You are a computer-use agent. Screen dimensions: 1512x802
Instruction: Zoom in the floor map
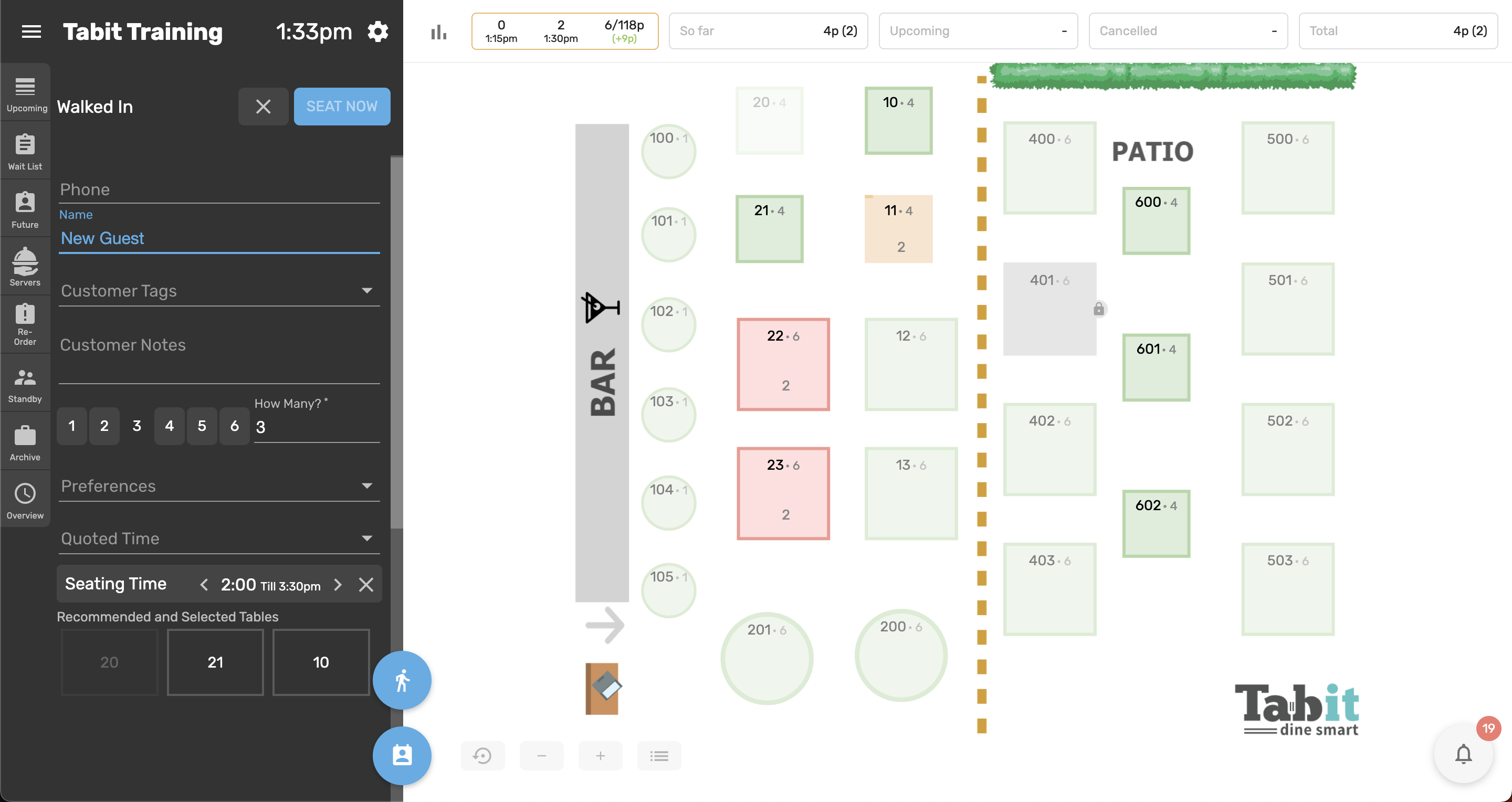click(x=600, y=756)
